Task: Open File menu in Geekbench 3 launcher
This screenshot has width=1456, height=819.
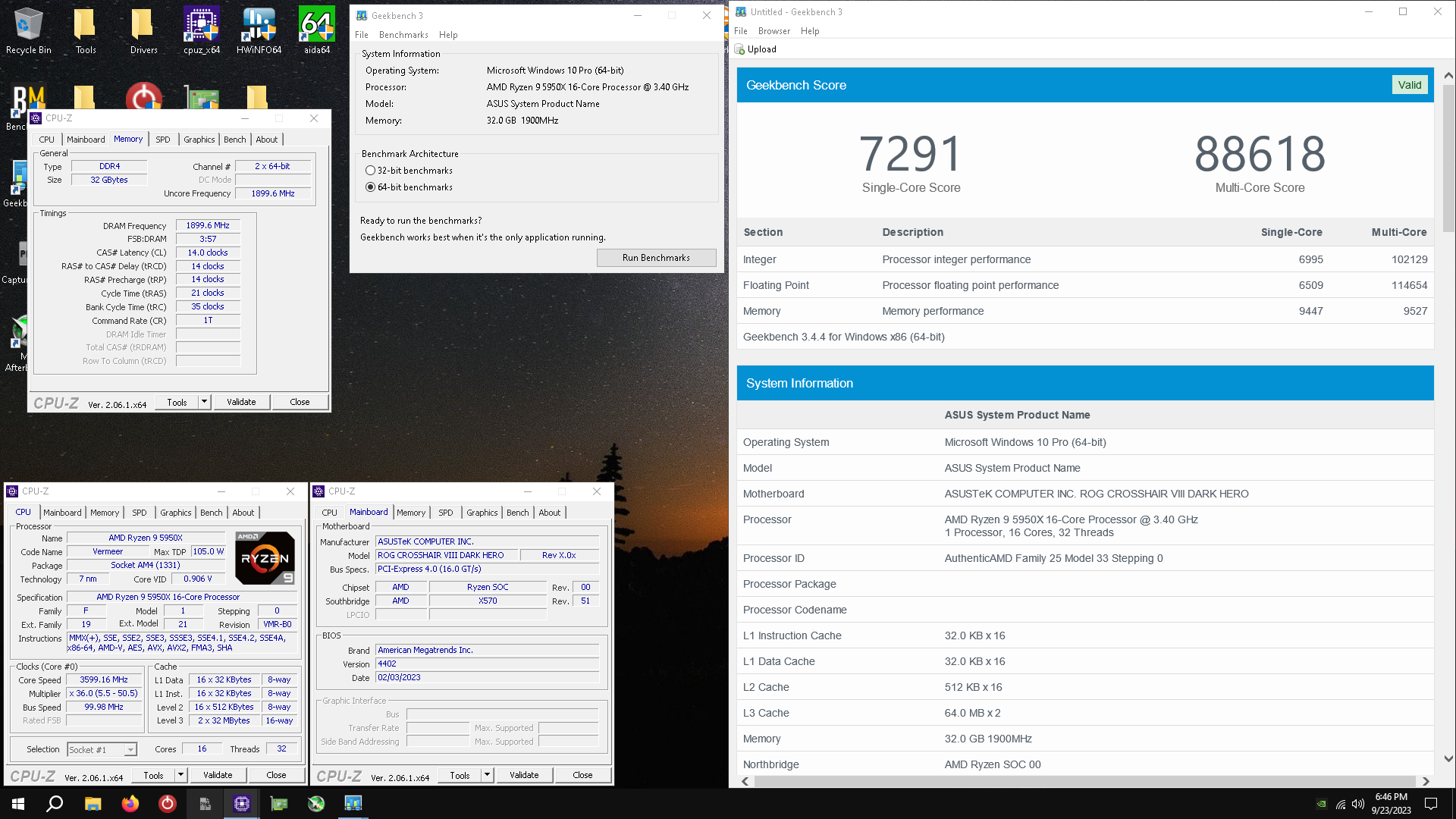Action: (362, 35)
